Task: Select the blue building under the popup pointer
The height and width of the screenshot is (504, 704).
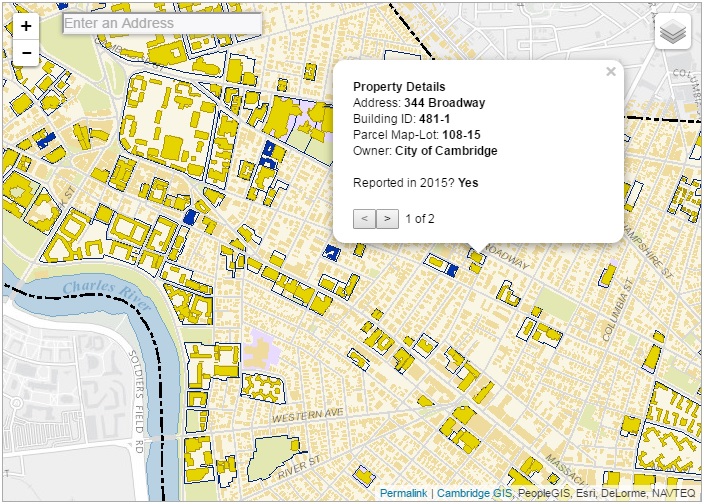Action: (x=451, y=269)
